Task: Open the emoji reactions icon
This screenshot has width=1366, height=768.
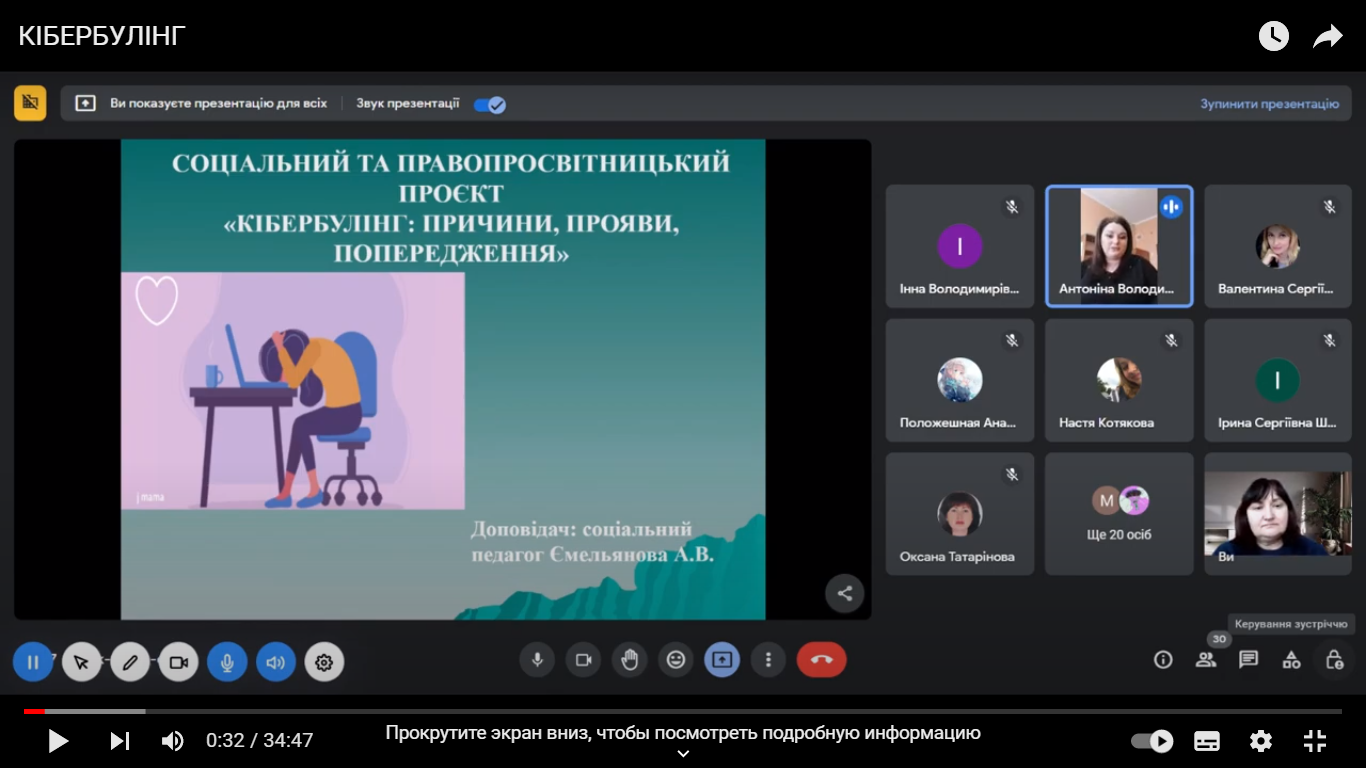Action: (x=676, y=660)
